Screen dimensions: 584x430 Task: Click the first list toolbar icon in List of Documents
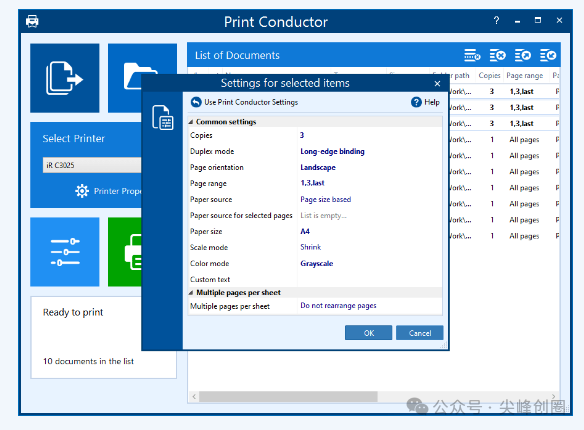472,55
